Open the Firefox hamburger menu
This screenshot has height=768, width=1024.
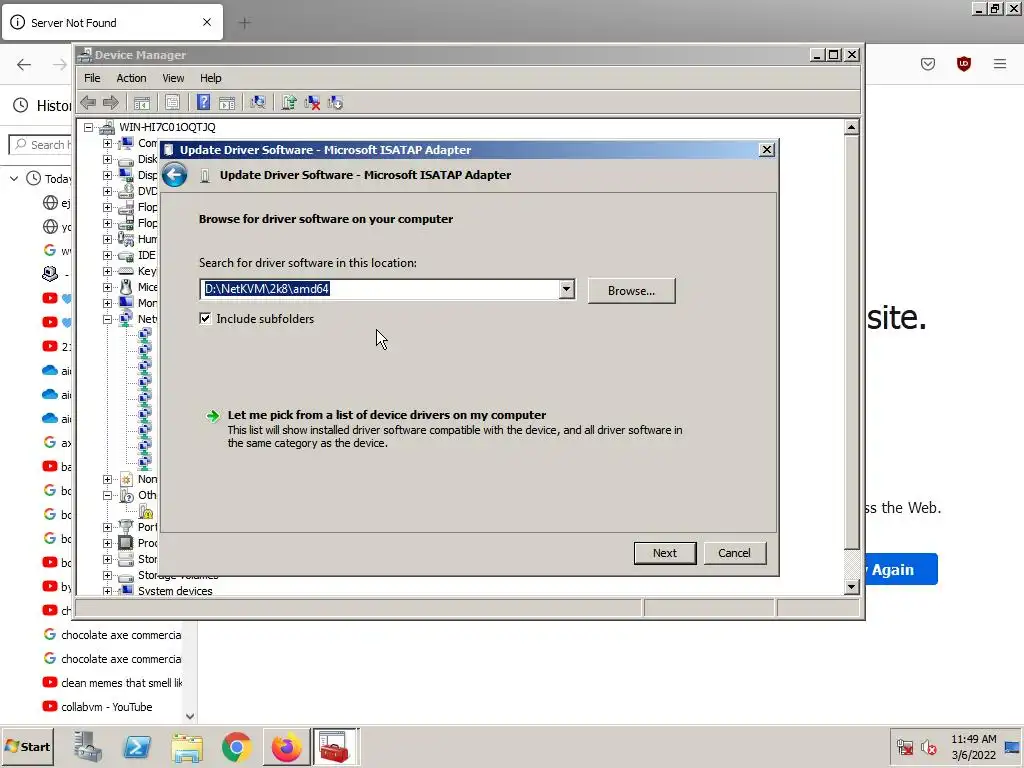[x=1000, y=64]
